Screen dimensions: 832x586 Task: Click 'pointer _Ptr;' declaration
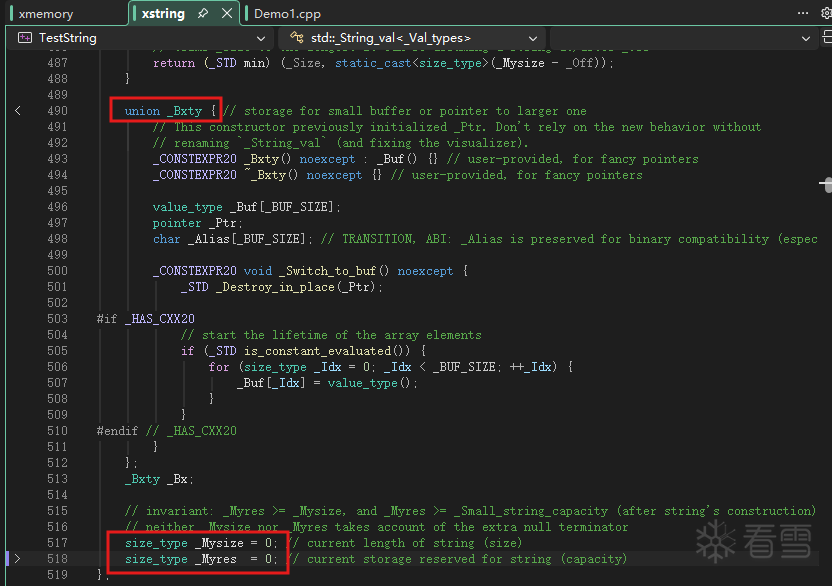197,223
